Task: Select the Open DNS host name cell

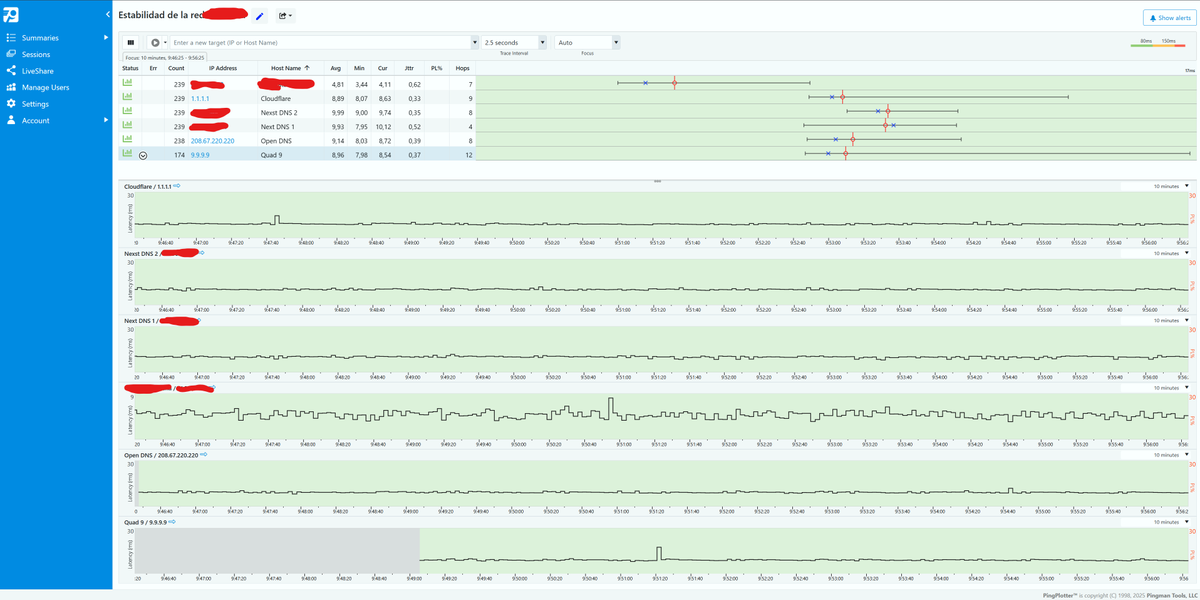Action: tap(291, 141)
